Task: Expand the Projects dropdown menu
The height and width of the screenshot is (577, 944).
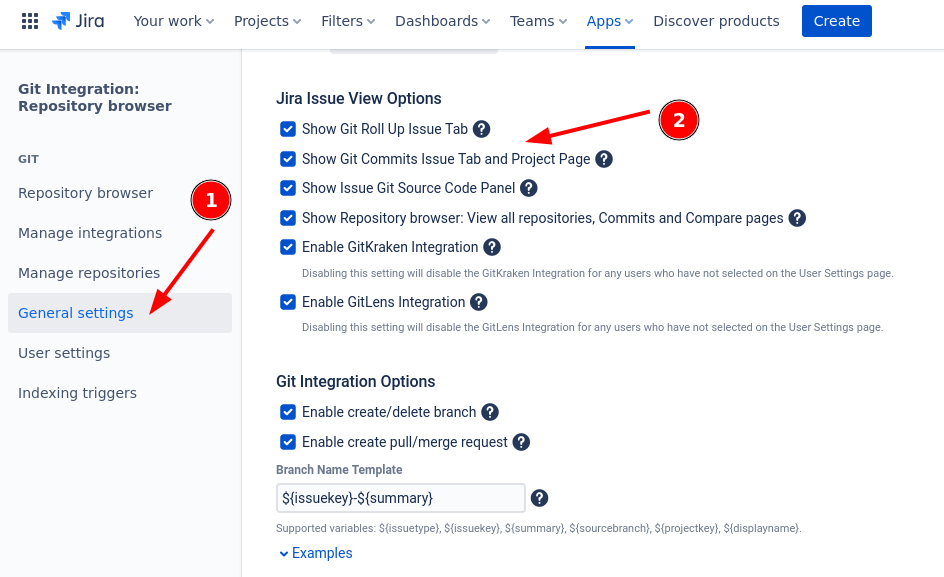Action: click(267, 21)
